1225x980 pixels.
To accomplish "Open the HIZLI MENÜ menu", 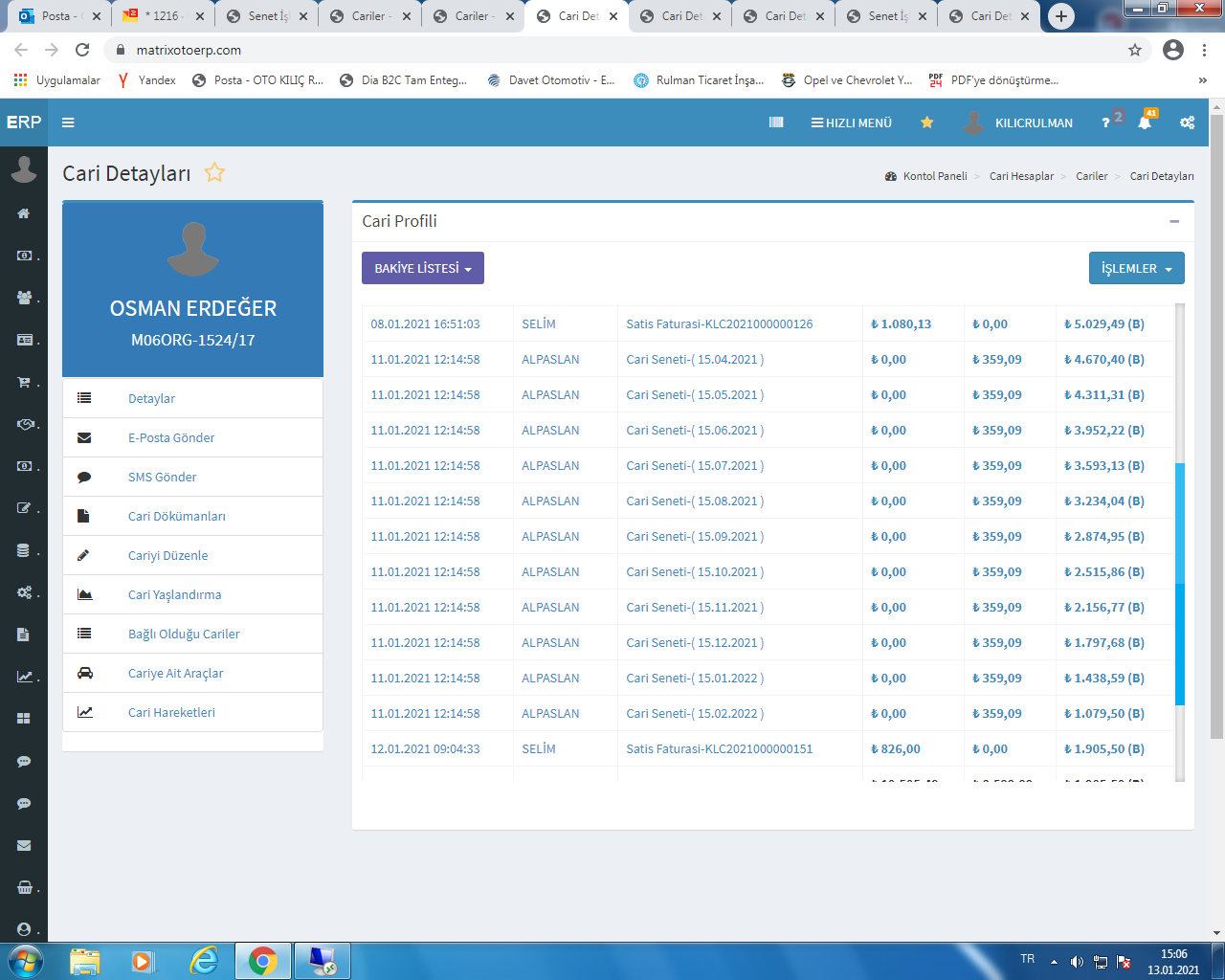I will pyautogui.click(x=851, y=122).
